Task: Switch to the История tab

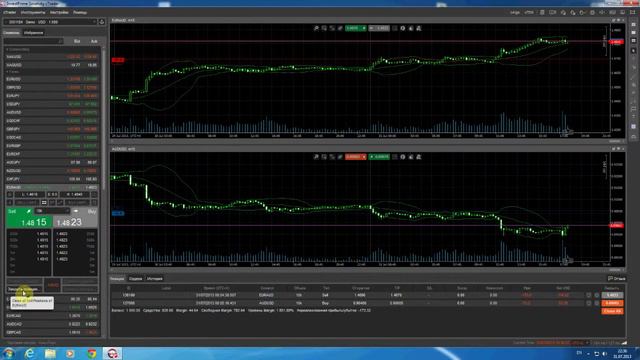Action: point(155,279)
